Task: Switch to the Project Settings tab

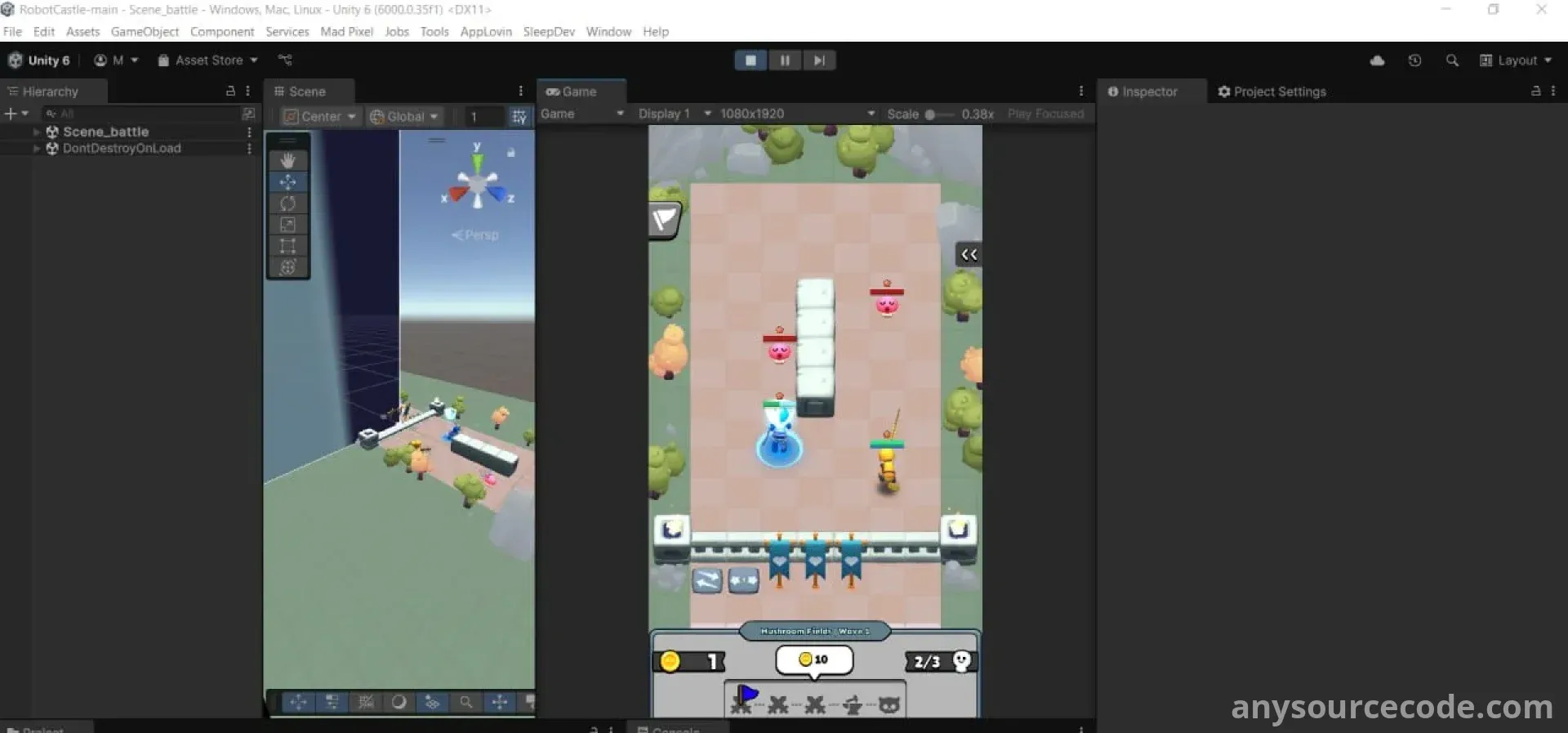Action: click(x=1272, y=92)
